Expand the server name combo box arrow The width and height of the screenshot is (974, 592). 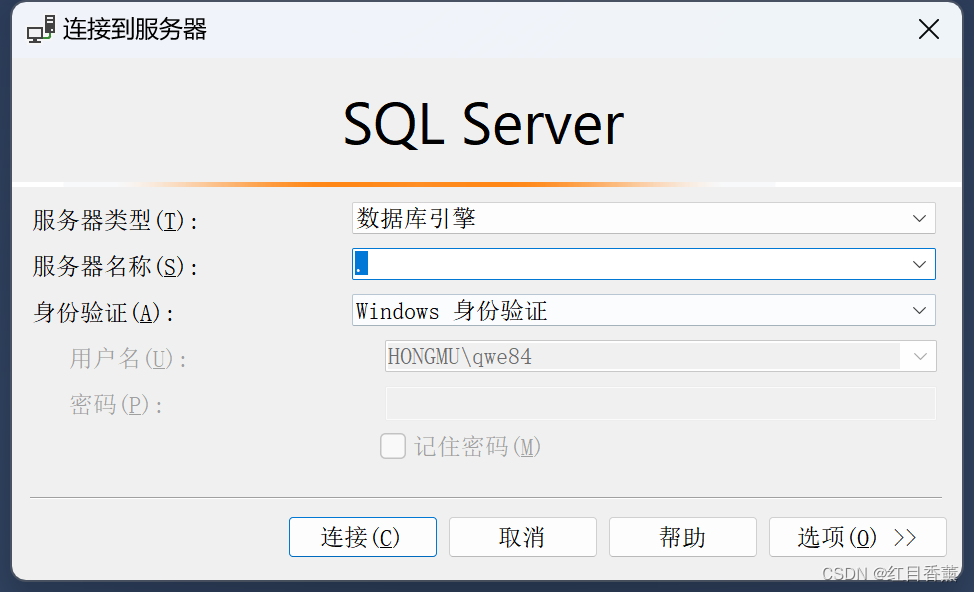coord(919,264)
